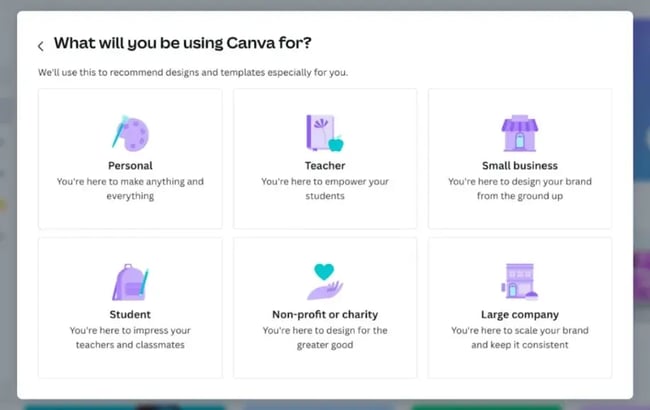Click the Large company building icon
The image size is (650, 410).
(519, 281)
